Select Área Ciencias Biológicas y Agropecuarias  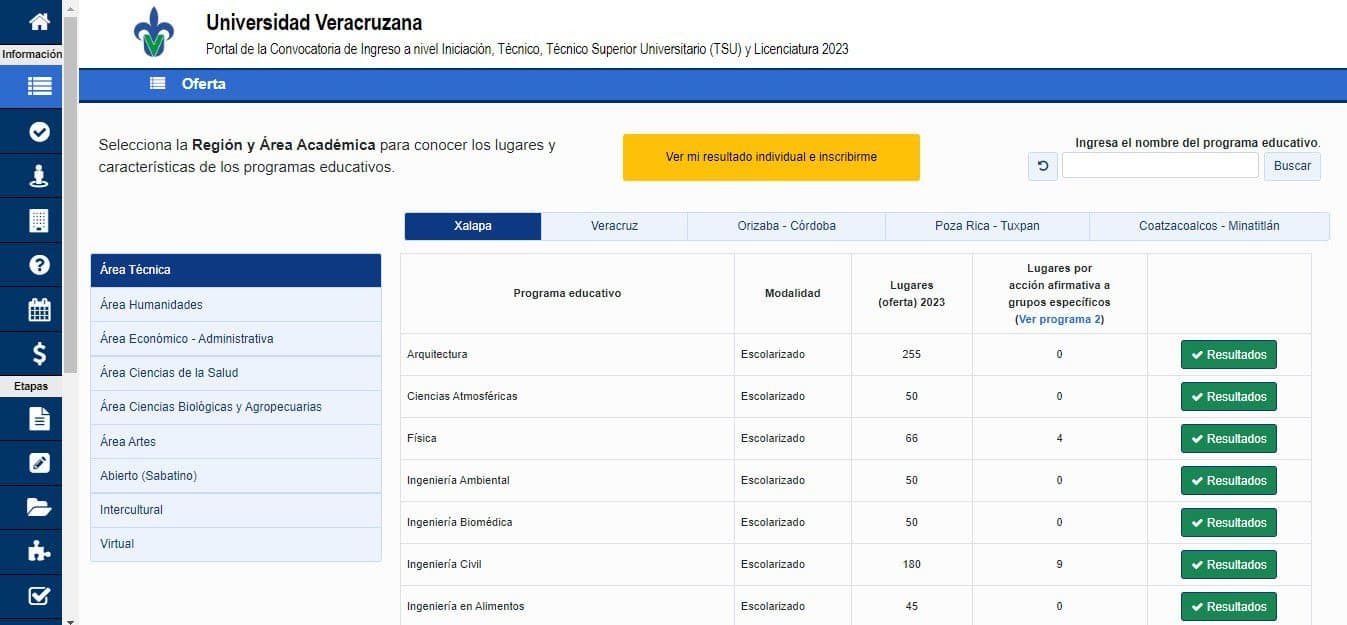click(236, 407)
